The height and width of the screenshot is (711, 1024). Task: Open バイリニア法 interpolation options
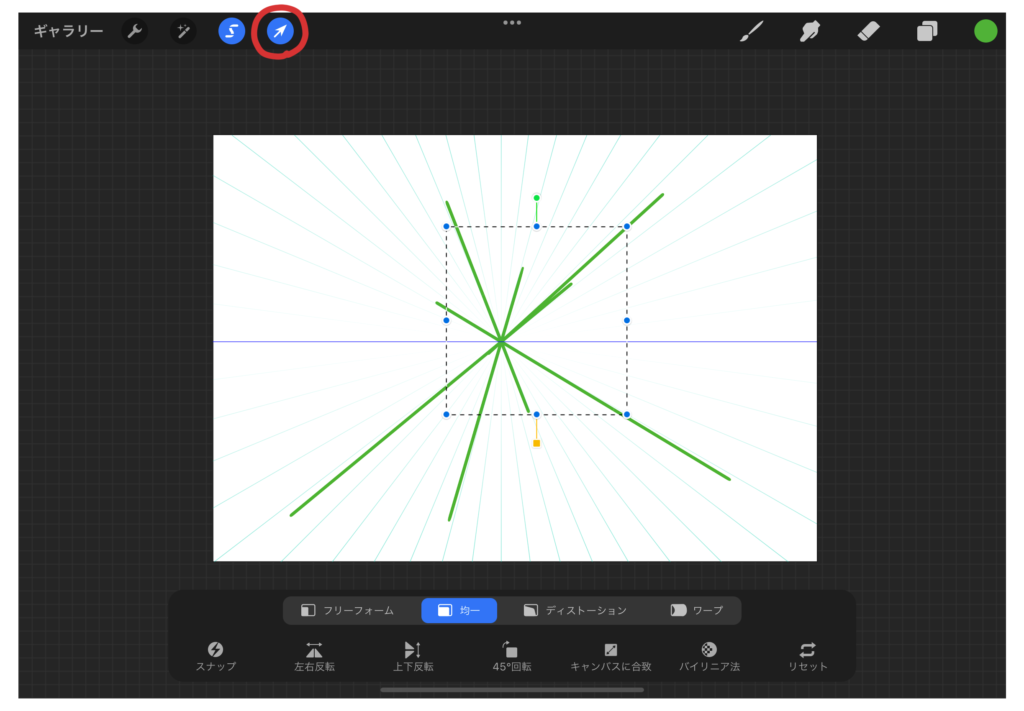[709, 656]
